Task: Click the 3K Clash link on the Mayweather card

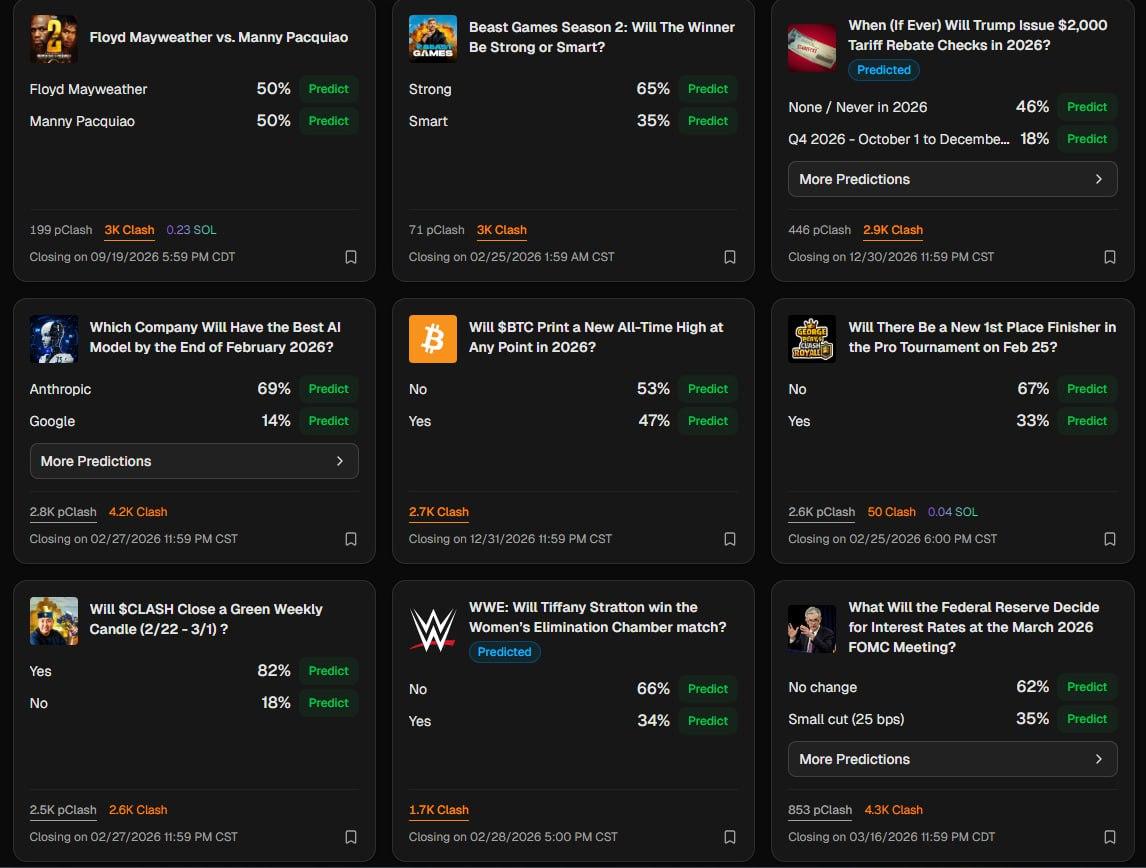Action: pos(129,229)
